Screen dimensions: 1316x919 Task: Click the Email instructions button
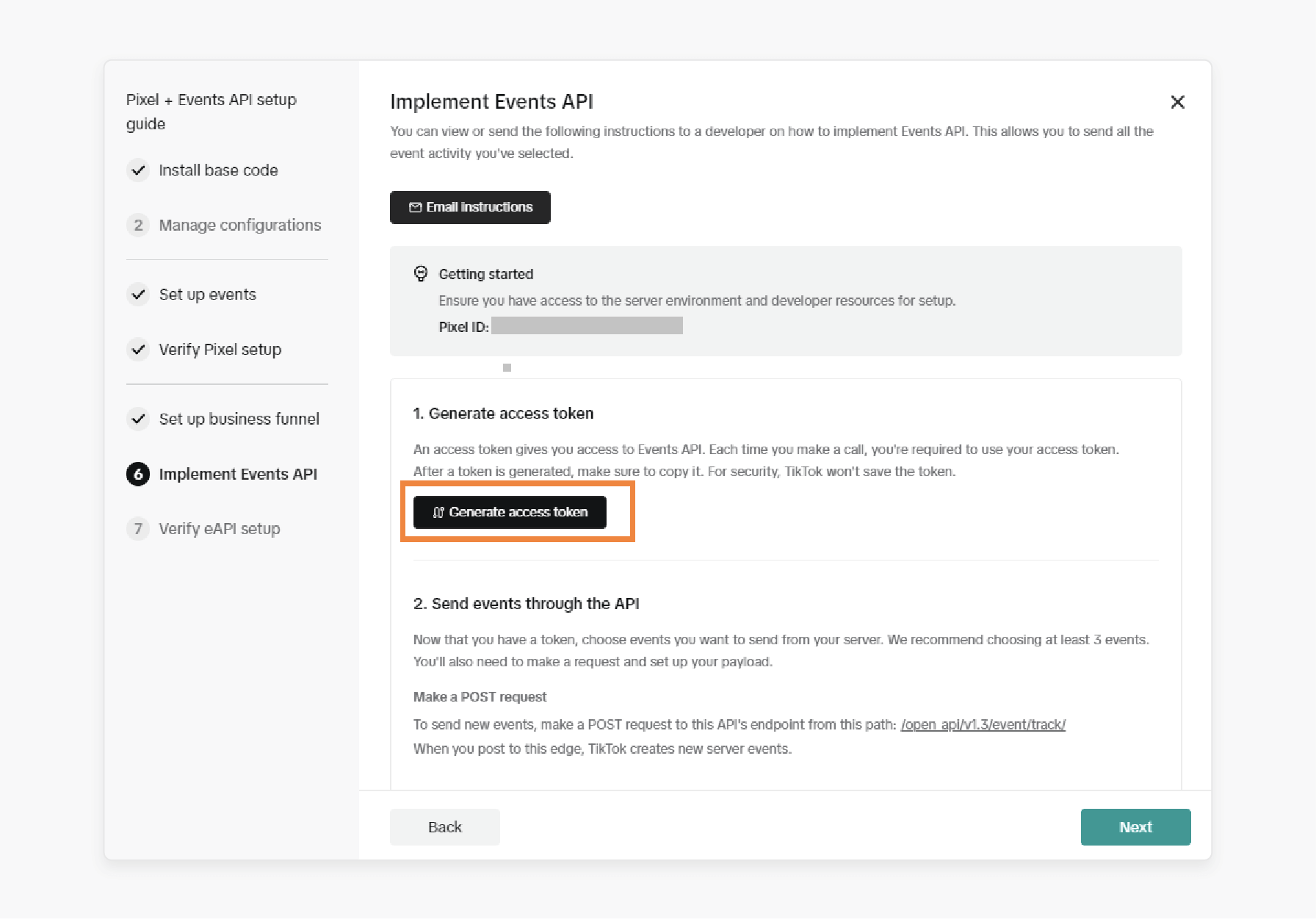pyautogui.click(x=470, y=207)
